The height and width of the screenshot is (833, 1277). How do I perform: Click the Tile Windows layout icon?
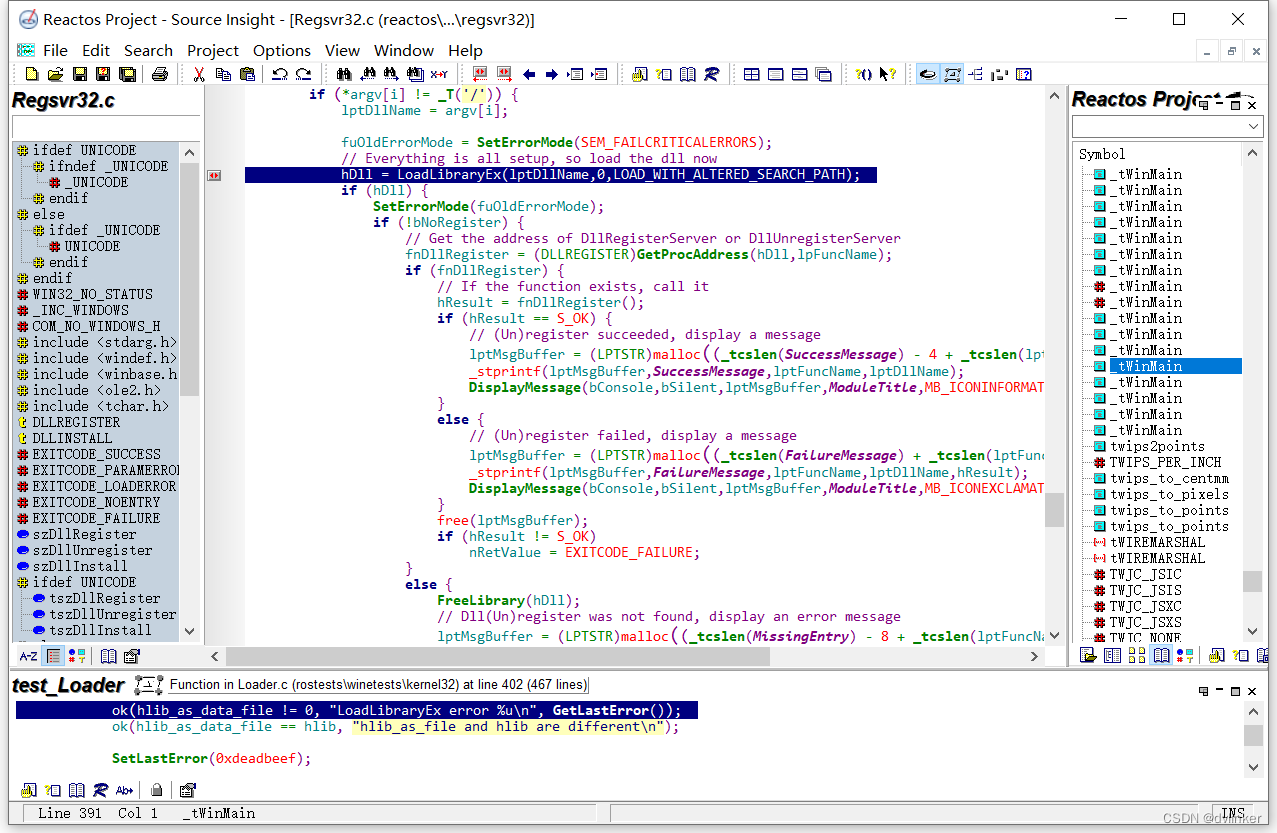[x=751, y=74]
